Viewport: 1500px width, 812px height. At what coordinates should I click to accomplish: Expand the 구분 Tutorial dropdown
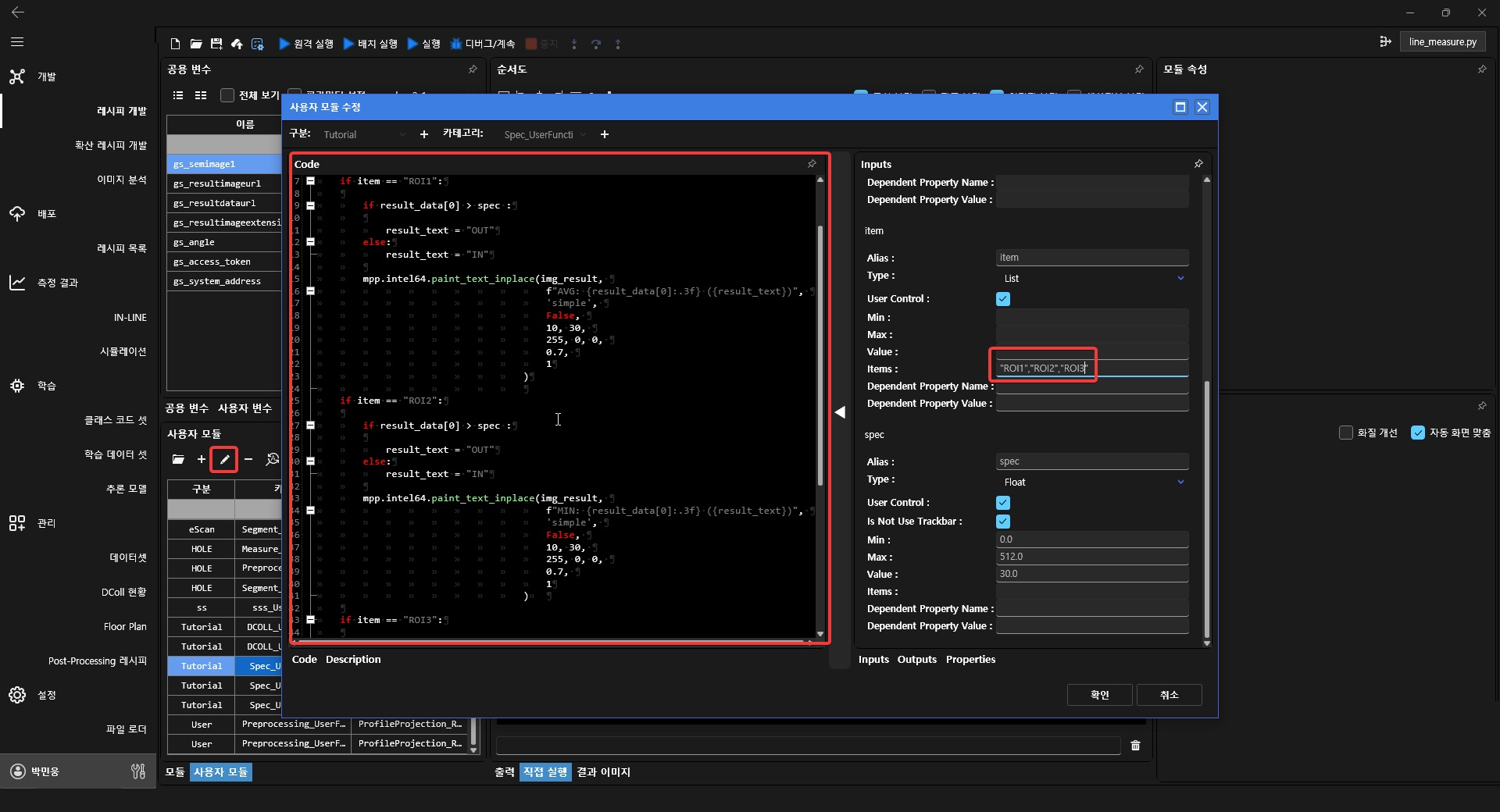point(364,134)
